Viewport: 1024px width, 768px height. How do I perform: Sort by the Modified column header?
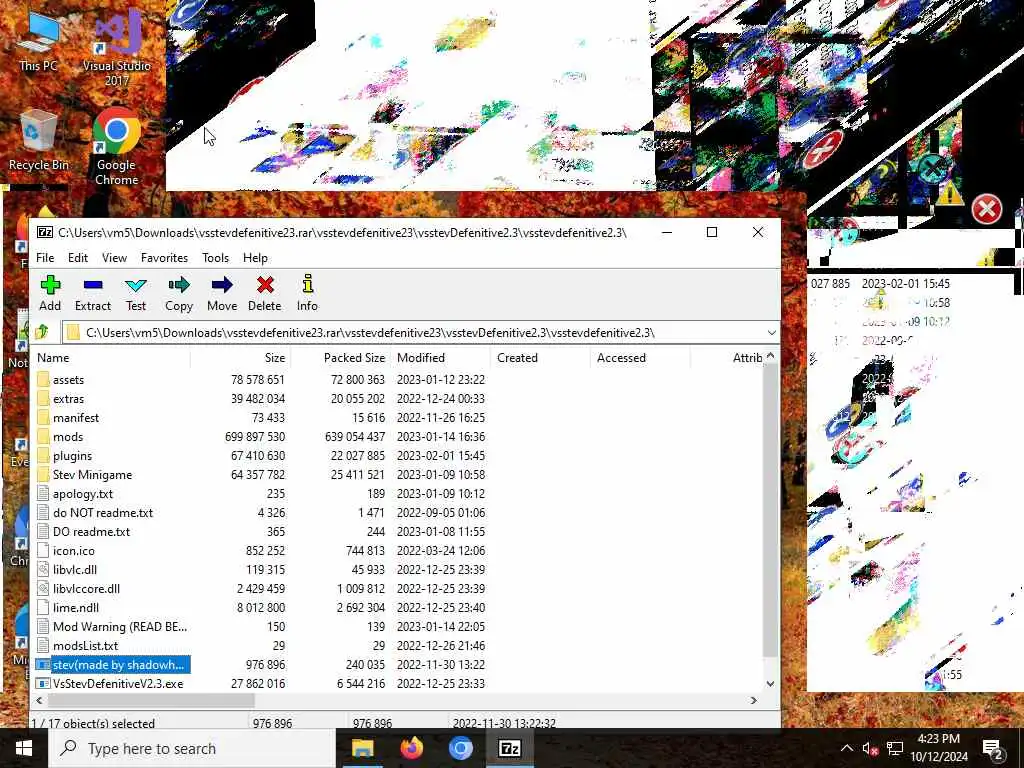click(440, 358)
